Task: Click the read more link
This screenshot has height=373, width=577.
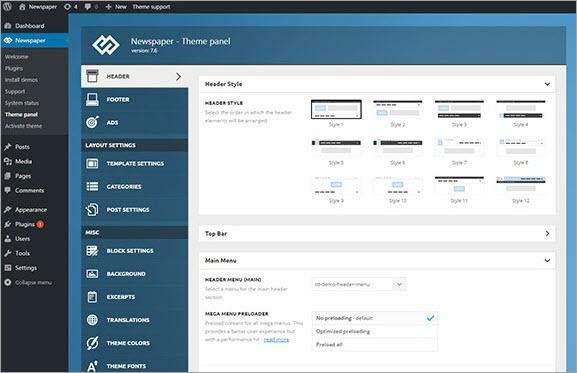Action: pyautogui.click(x=276, y=340)
